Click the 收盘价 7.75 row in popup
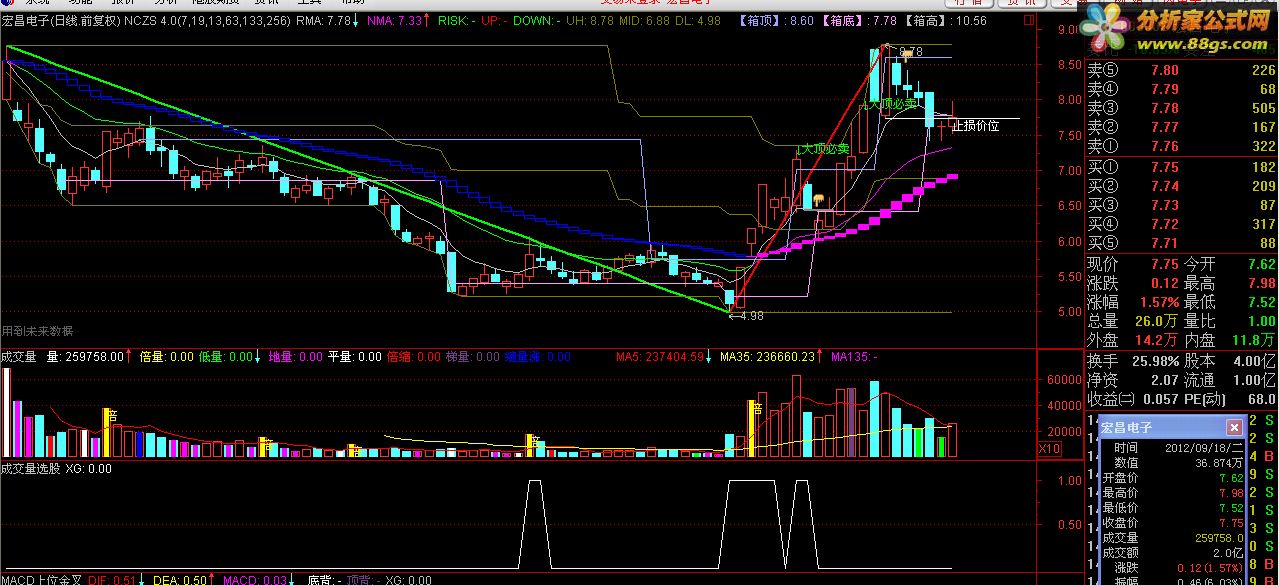This screenshot has width=1279, height=585. coord(1171,523)
